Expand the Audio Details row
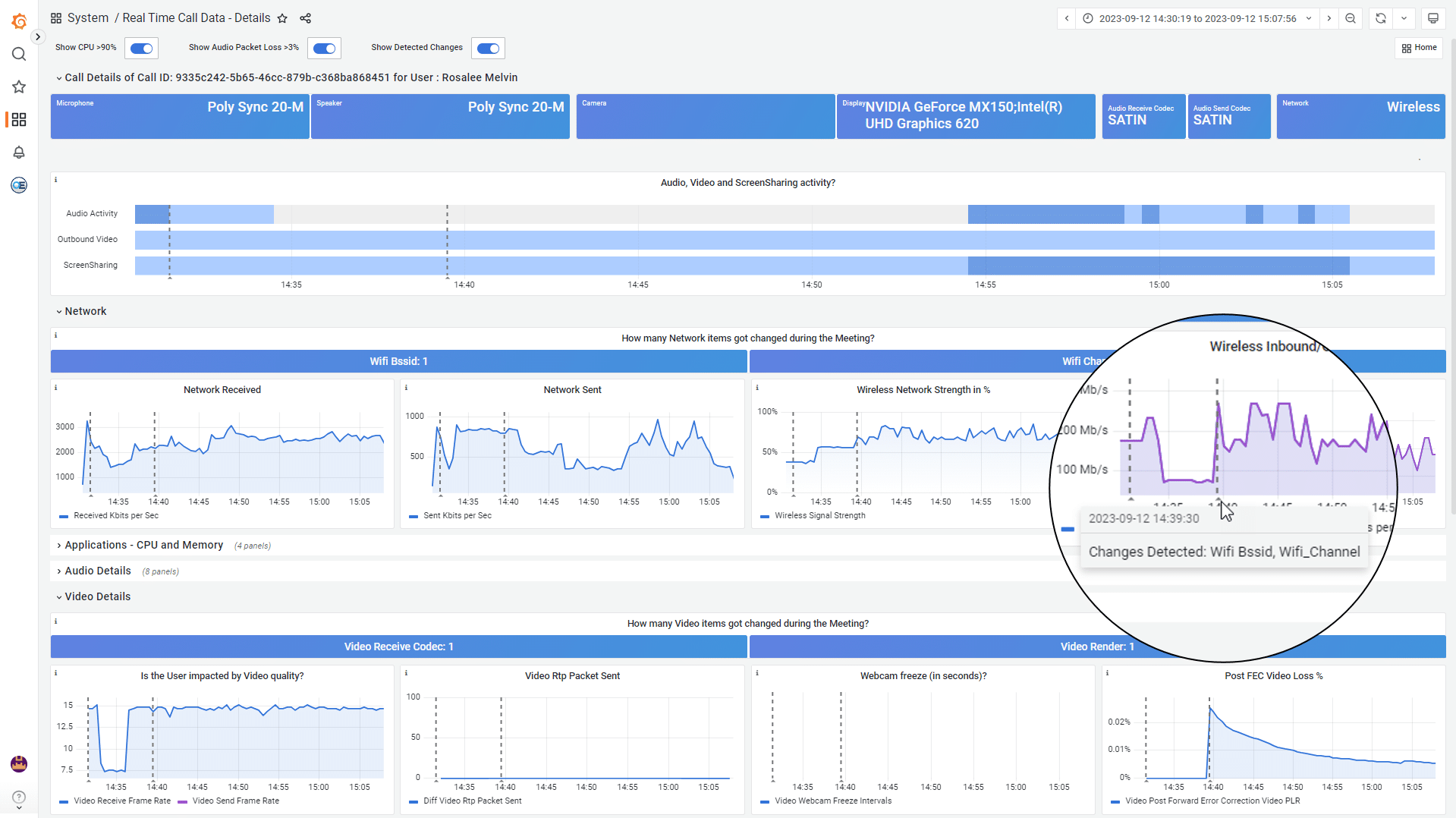Image resolution: width=1456 pixels, height=818 pixels. 97,571
